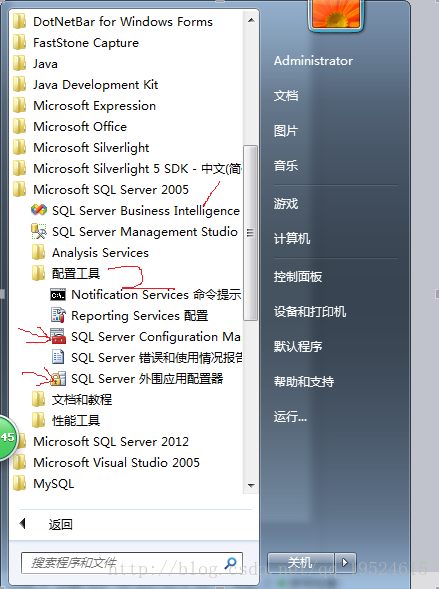Select "Reporting Services 配置" text entry
Screen dimensions: 439x589
click(x=140, y=316)
